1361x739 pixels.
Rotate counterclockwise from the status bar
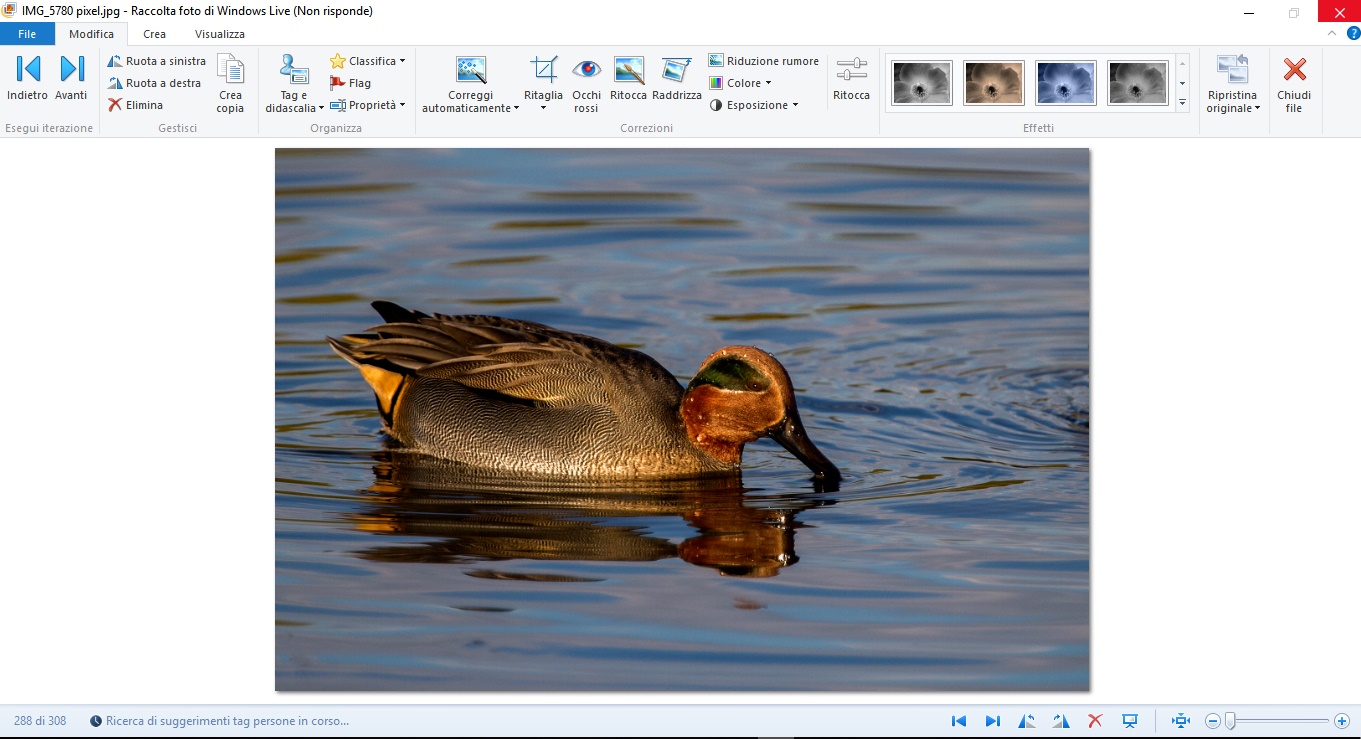pyautogui.click(x=1027, y=721)
